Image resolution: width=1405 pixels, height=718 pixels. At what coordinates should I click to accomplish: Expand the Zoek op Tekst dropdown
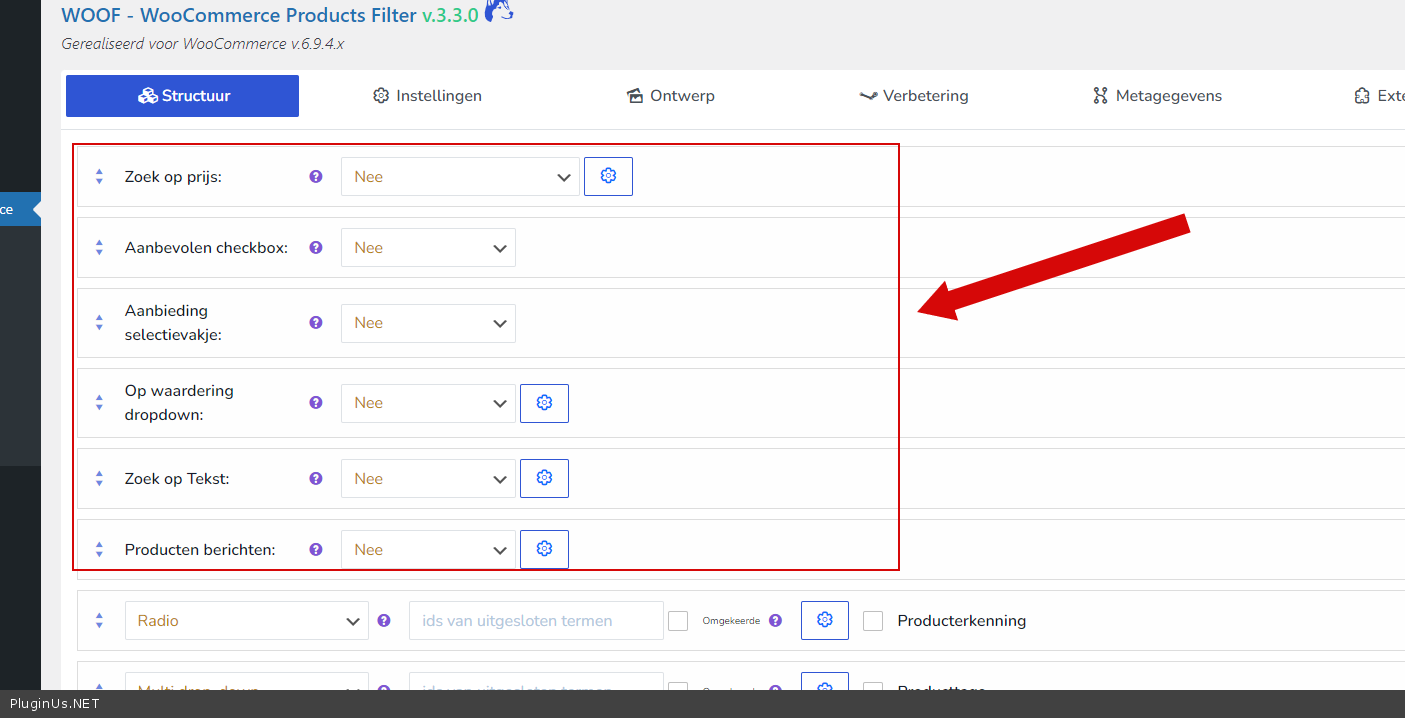tap(428, 478)
